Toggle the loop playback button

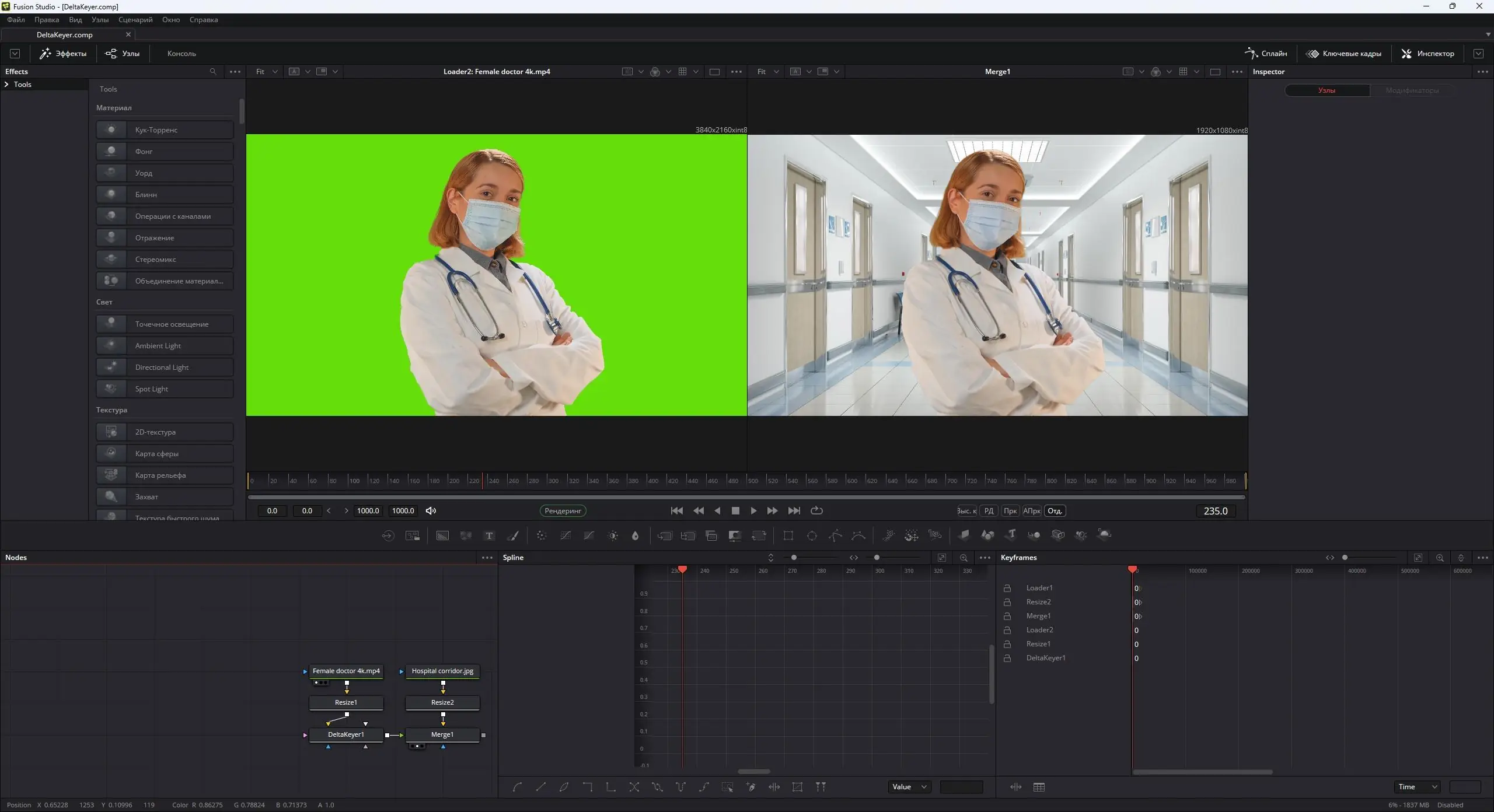pyautogui.click(x=817, y=511)
